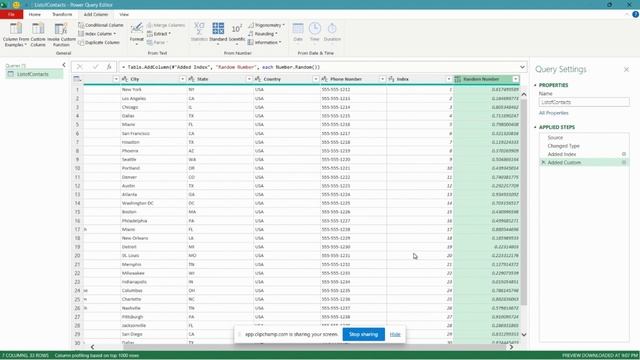Open the File menu
Screen dimensions: 640x360
11,14
